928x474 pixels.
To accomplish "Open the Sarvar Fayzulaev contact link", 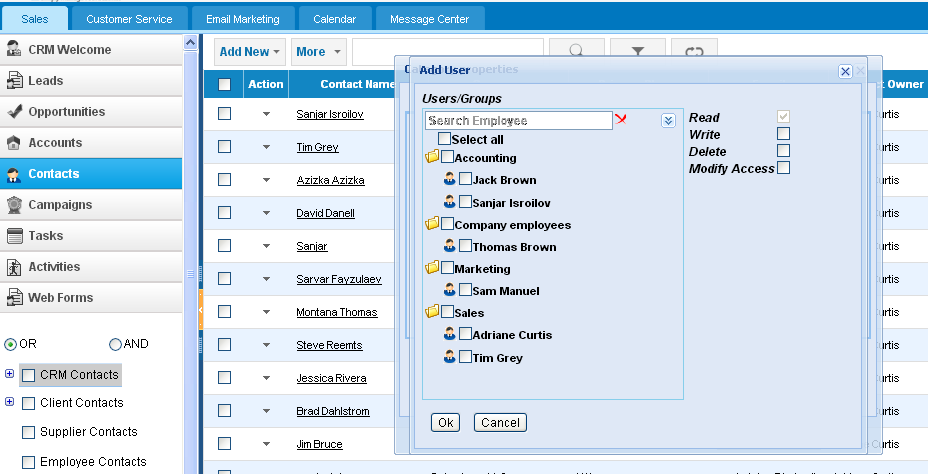I will pyautogui.click(x=339, y=279).
